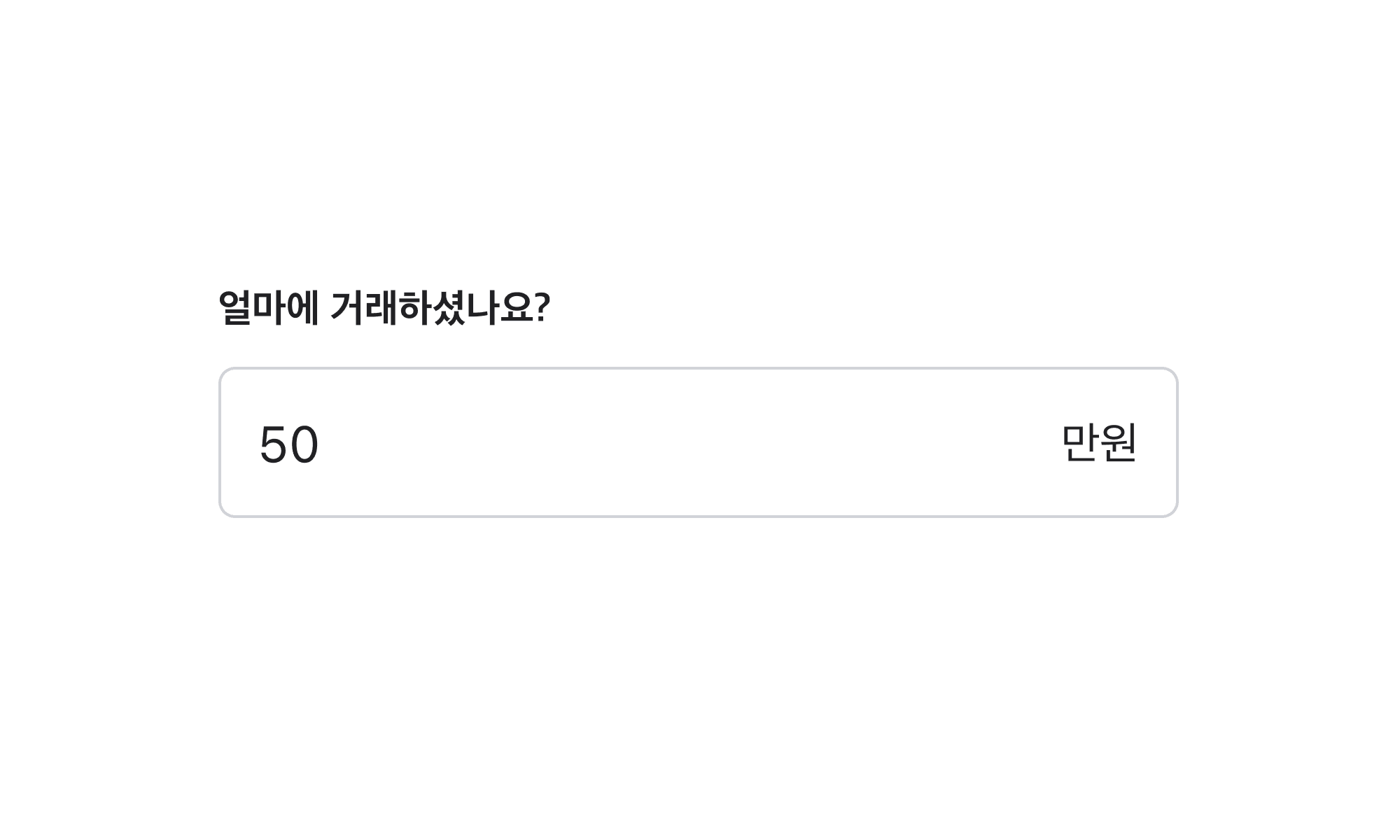Click the question mark in the heading
The height and width of the screenshot is (840, 1400).
click(x=542, y=307)
